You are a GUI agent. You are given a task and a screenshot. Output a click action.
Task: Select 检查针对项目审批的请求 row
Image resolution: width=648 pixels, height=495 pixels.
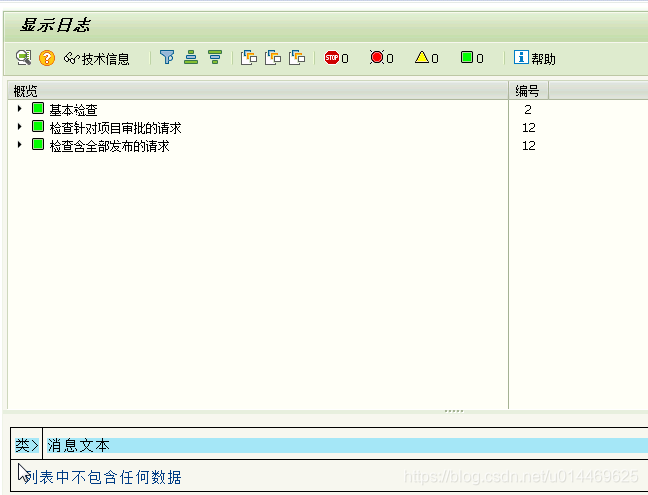pos(115,128)
